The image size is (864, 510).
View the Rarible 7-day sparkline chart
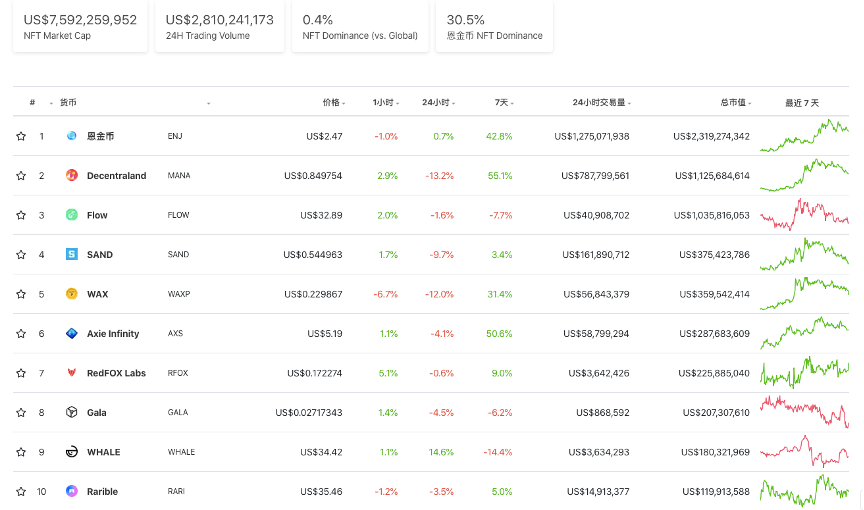(x=804, y=491)
